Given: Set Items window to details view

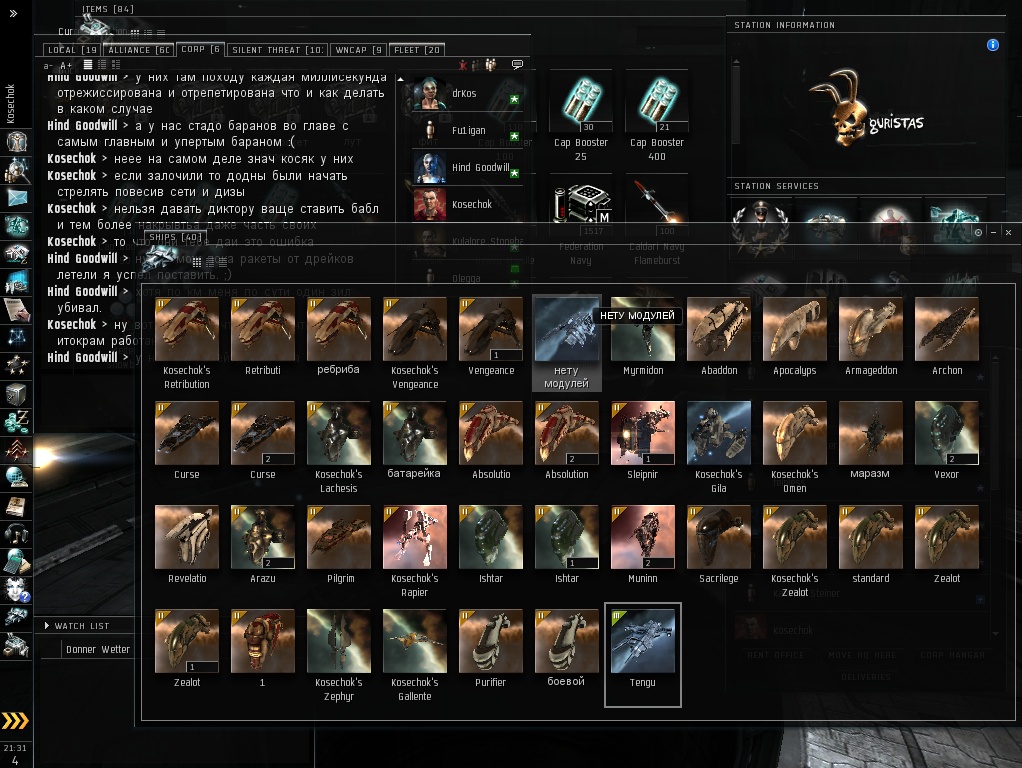Looking at the screenshot, I should click(148, 32).
